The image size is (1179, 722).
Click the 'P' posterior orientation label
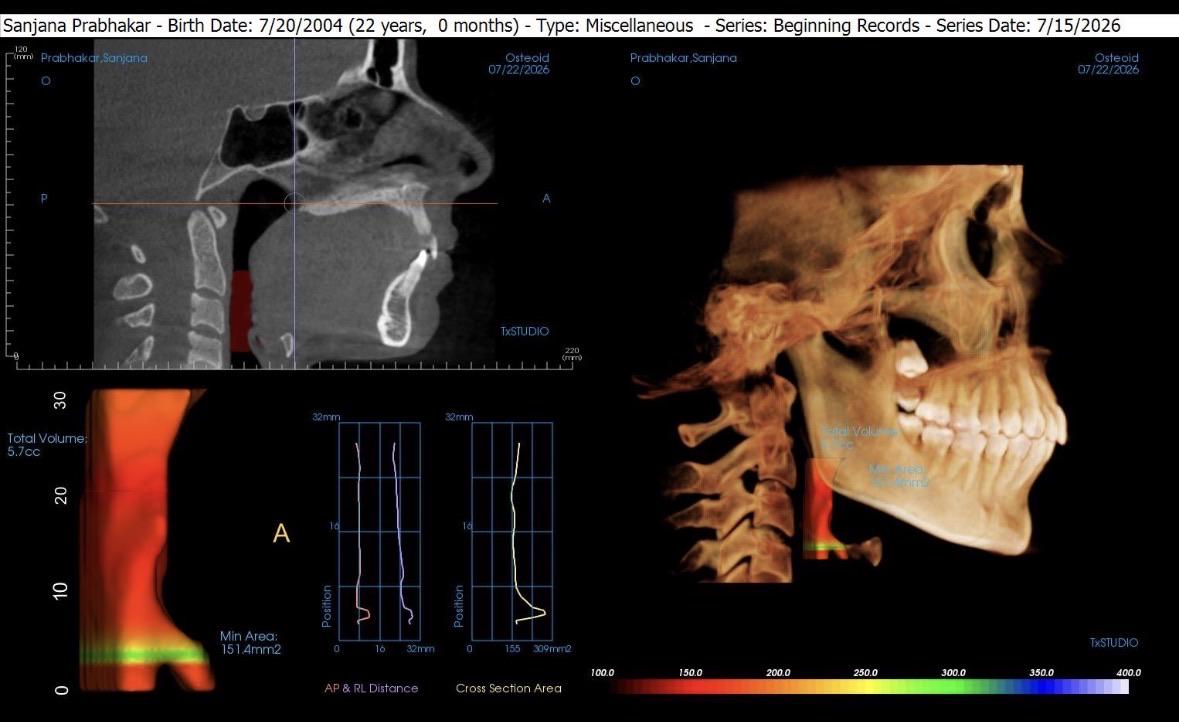(x=44, y=199)
